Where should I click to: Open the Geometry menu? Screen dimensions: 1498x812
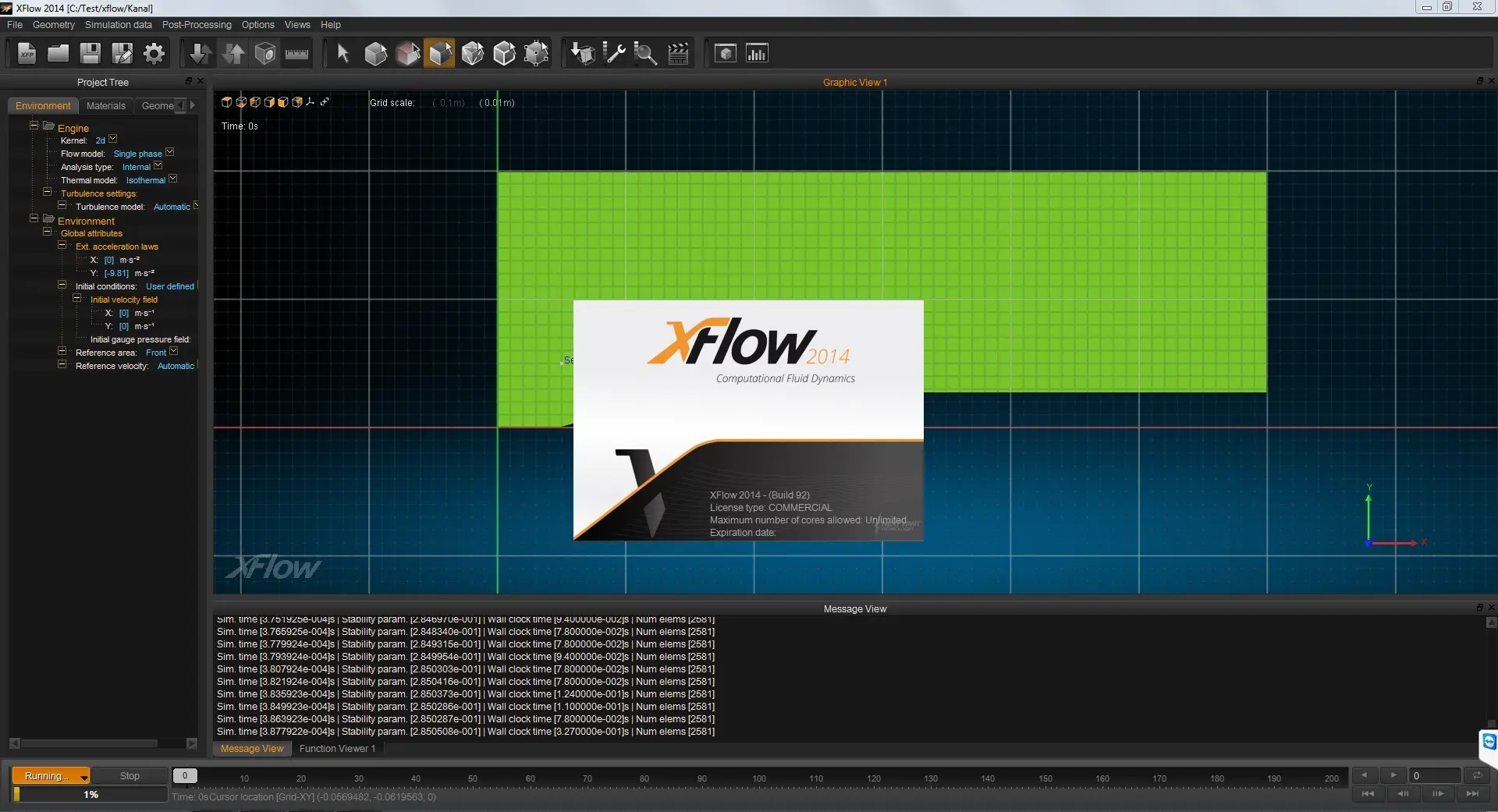(x=53, y=25)
